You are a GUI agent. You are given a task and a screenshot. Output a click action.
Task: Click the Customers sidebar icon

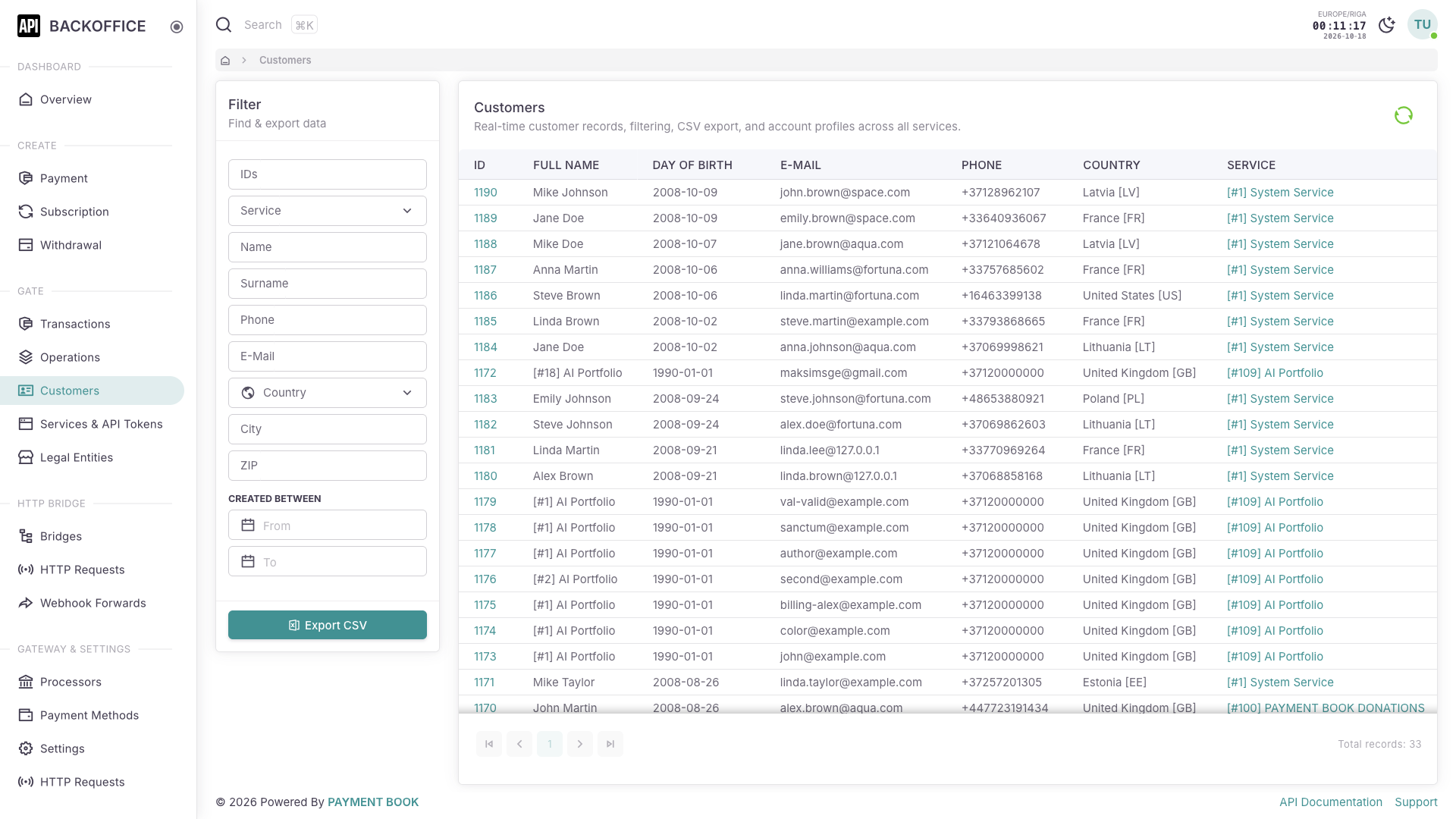(x=26, y=391)
